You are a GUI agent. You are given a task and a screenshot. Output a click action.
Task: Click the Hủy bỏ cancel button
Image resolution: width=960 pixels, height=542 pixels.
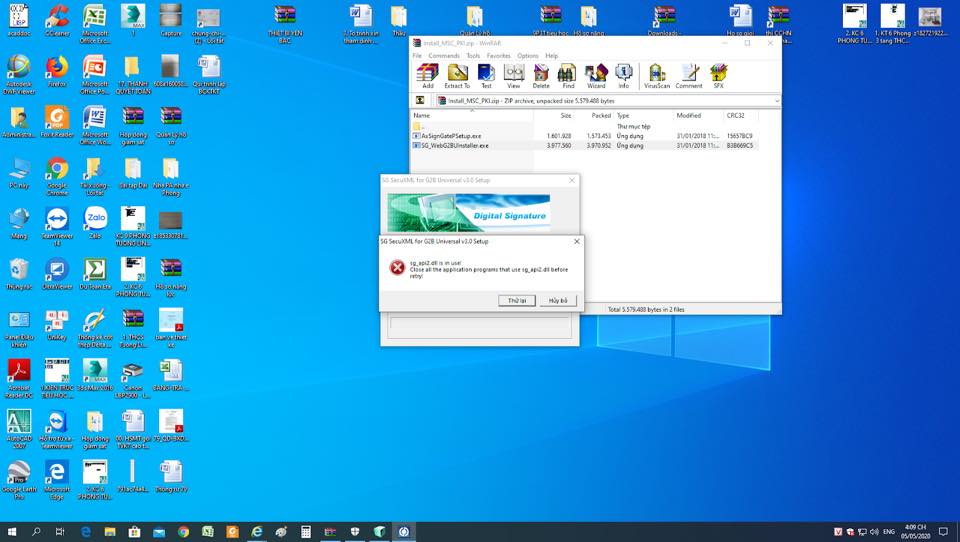557,300
